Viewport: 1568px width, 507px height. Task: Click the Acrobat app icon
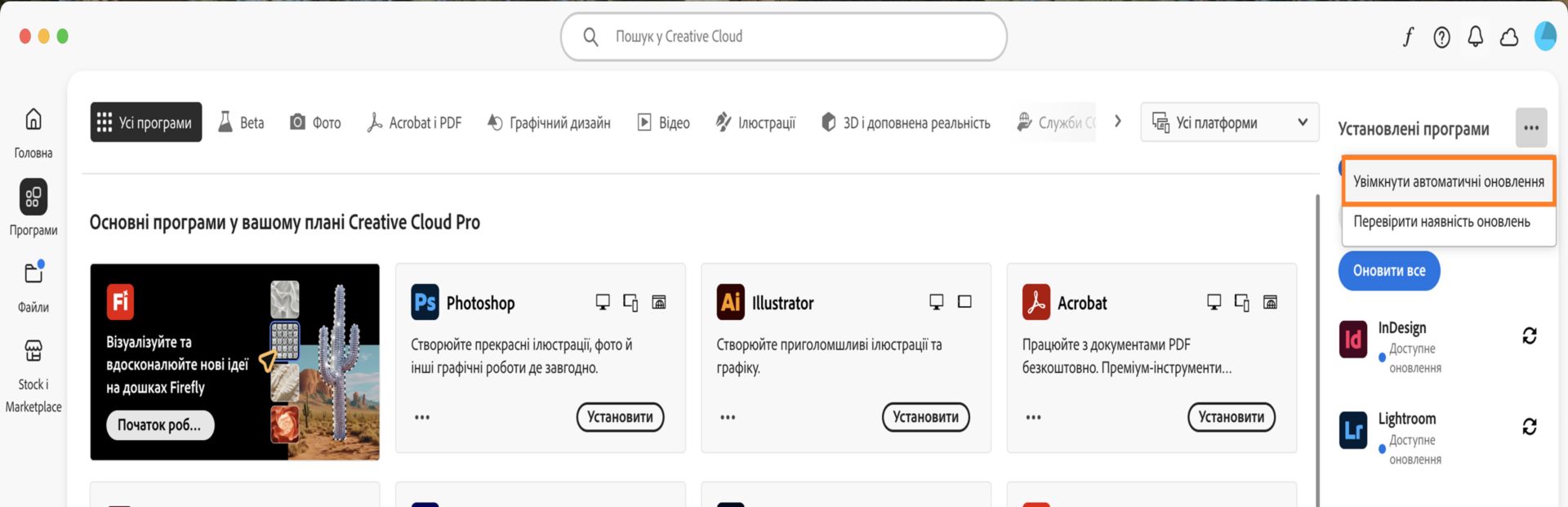pyautogui.click(x=1036, y=302)
